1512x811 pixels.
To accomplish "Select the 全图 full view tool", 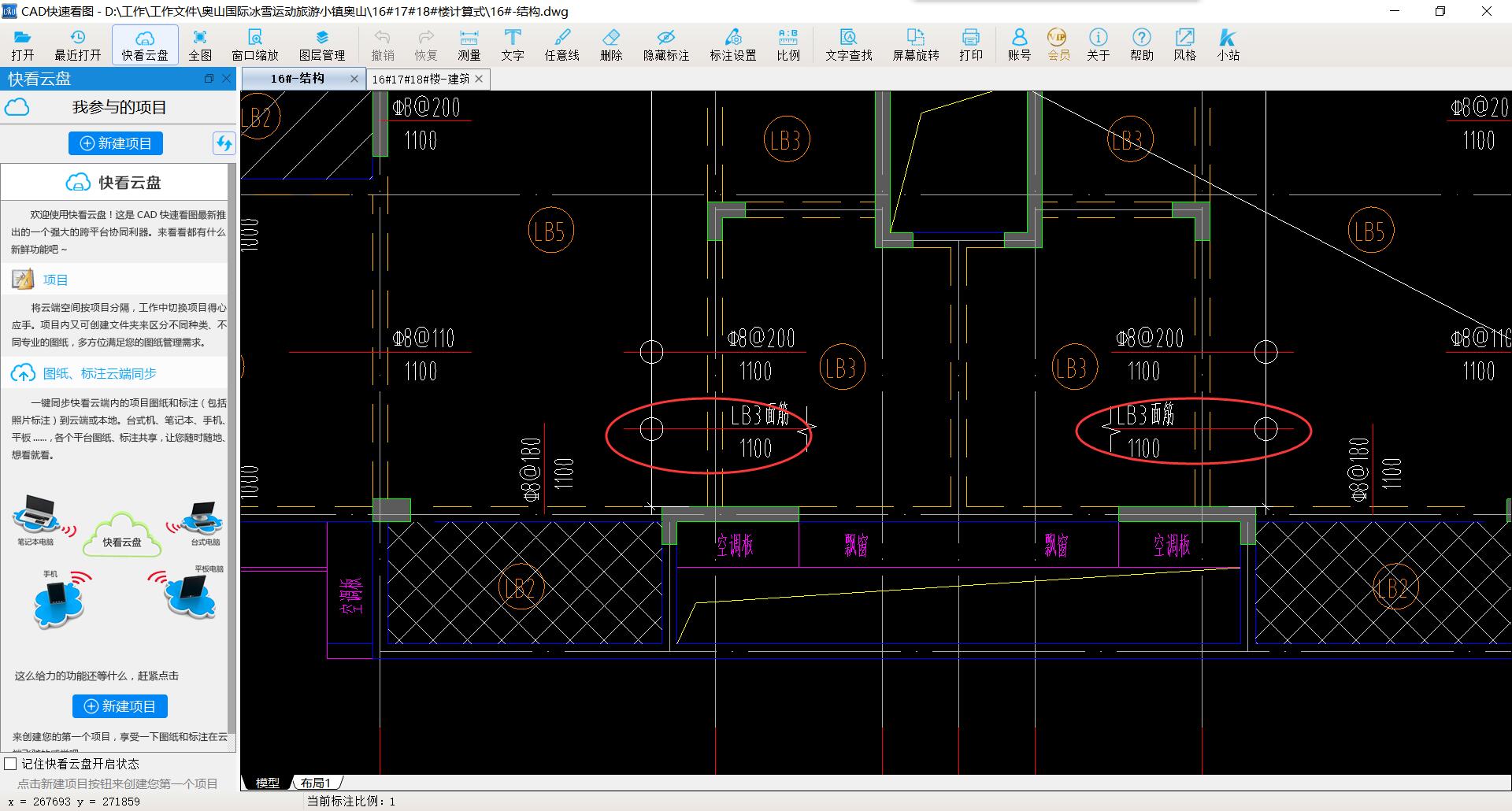I will [200, 45].
